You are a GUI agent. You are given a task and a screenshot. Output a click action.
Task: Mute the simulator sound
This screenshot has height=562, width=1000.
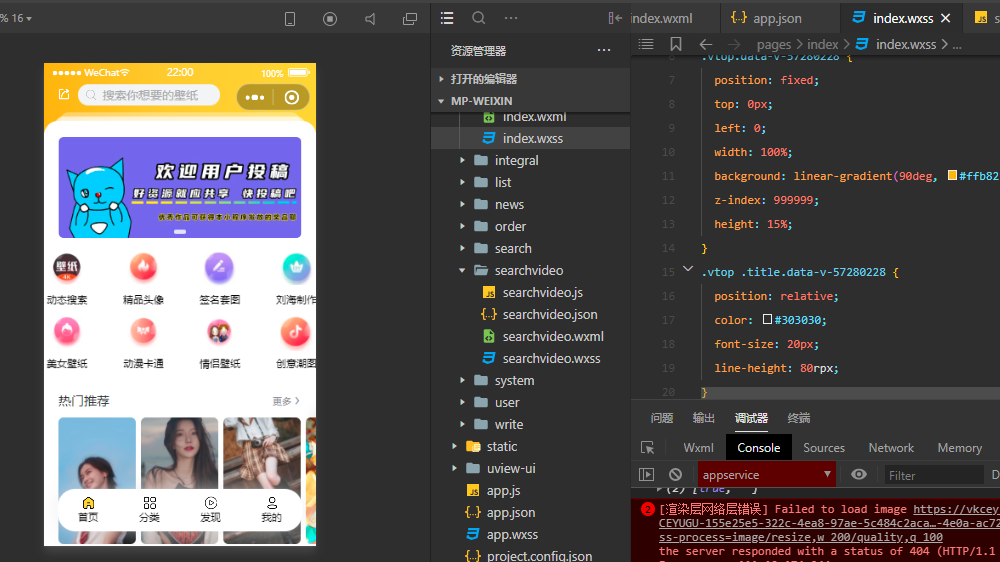(370, 19)
